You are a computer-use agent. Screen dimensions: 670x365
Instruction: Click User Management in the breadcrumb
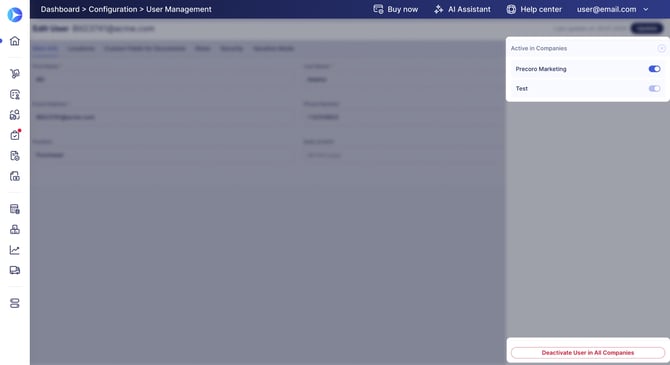[x=179, y=9]
